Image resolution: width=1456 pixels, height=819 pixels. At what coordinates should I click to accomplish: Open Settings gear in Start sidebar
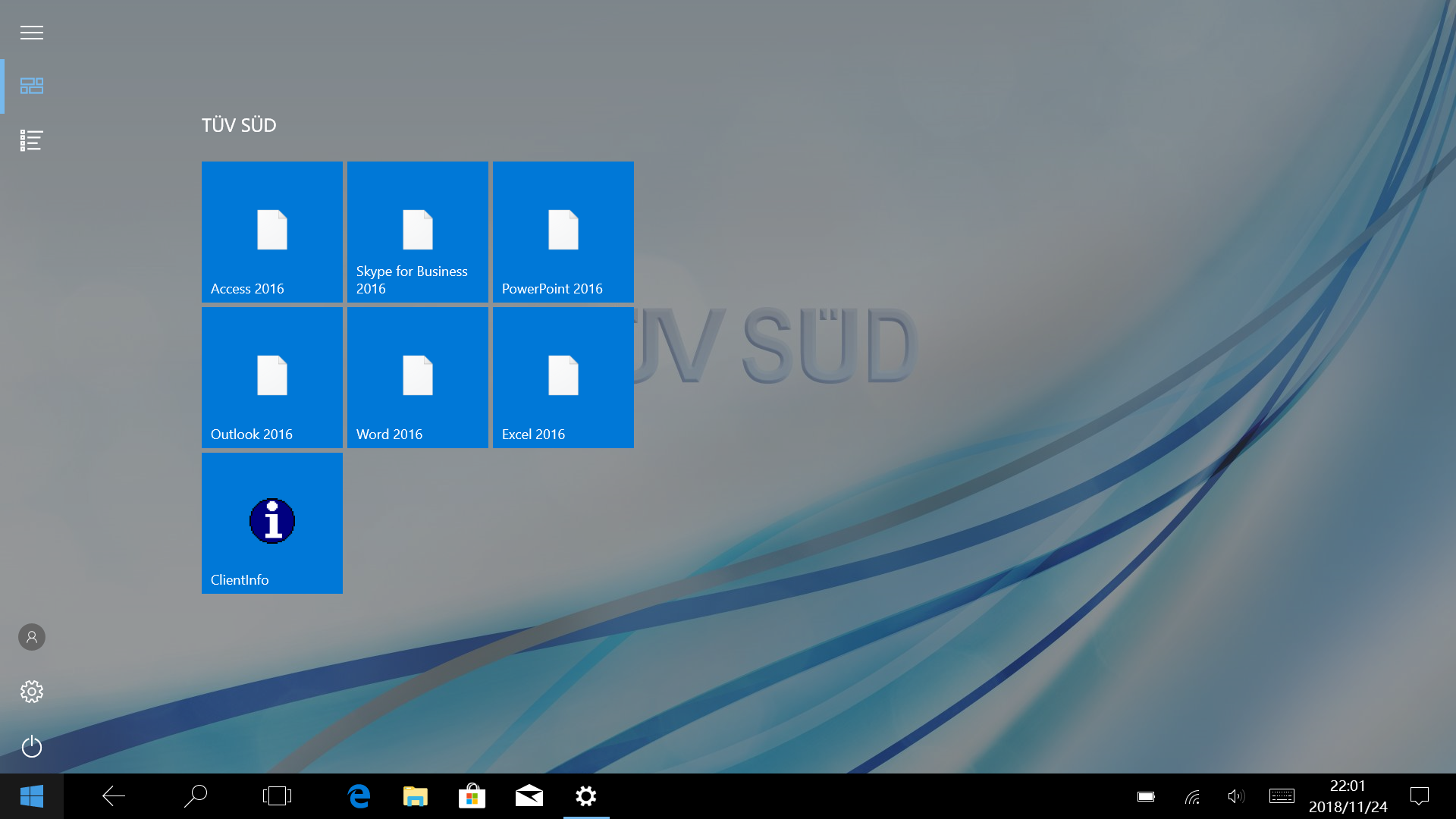pyautogui.click(x=32, y=692)
